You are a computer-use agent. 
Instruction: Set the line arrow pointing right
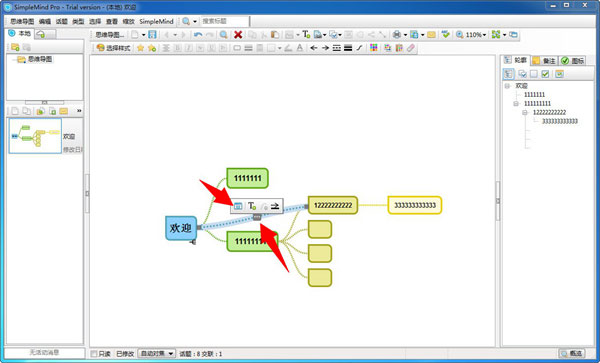coord(325,48)
